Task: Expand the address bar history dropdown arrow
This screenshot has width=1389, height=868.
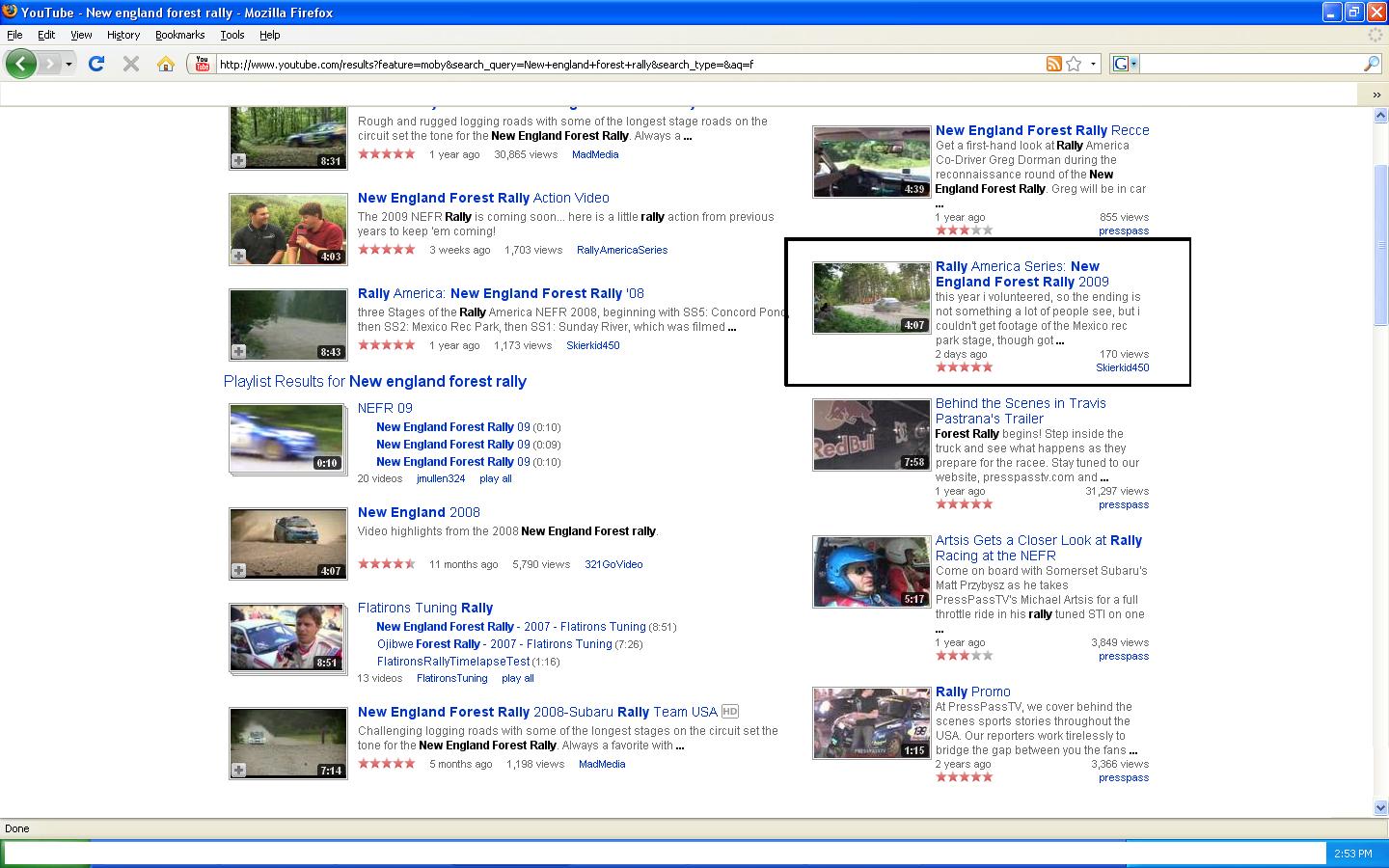Action: [1093, 64]
